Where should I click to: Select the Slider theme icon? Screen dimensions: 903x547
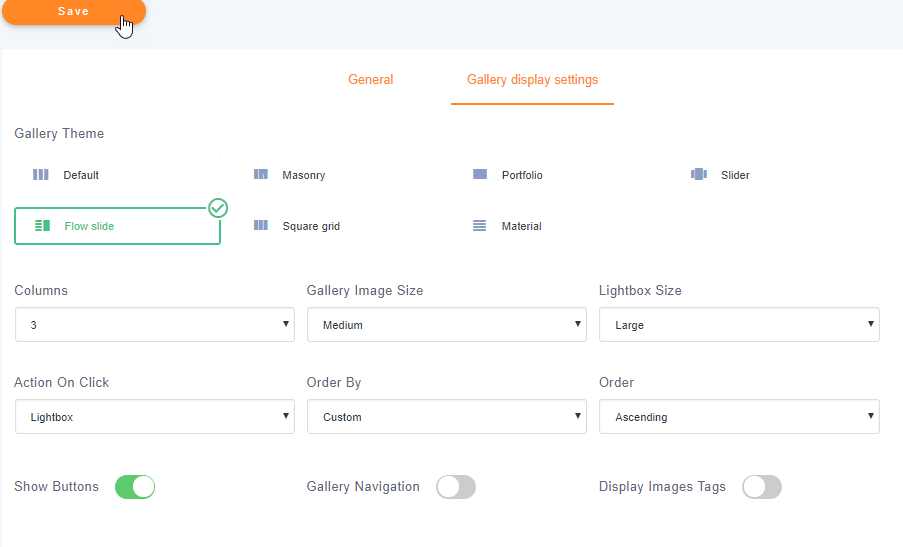pos(699,175)
